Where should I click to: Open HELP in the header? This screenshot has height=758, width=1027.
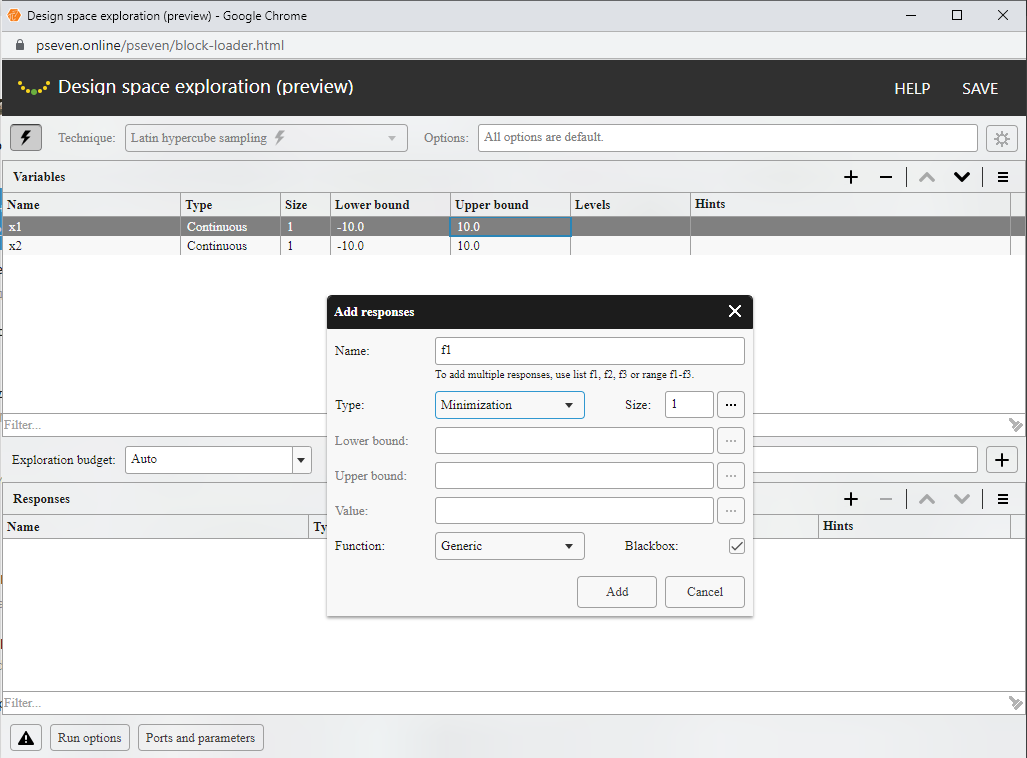pyautogui.click(x=912, y=88)
